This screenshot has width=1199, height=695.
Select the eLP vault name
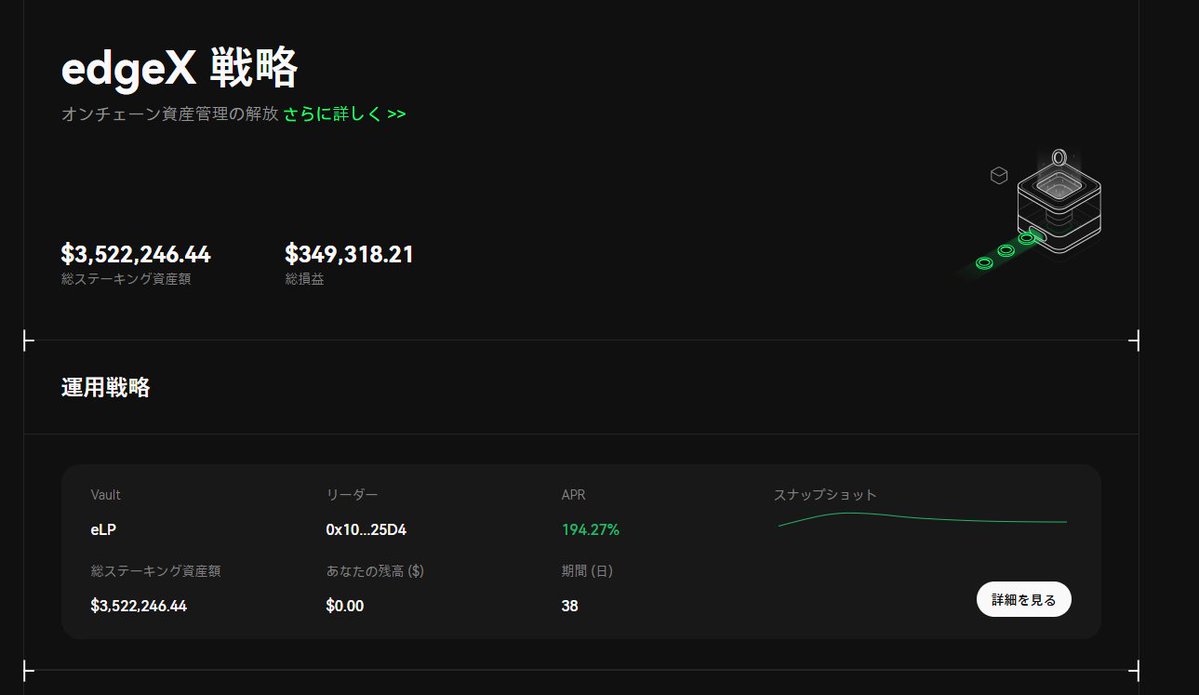(103, 530)
